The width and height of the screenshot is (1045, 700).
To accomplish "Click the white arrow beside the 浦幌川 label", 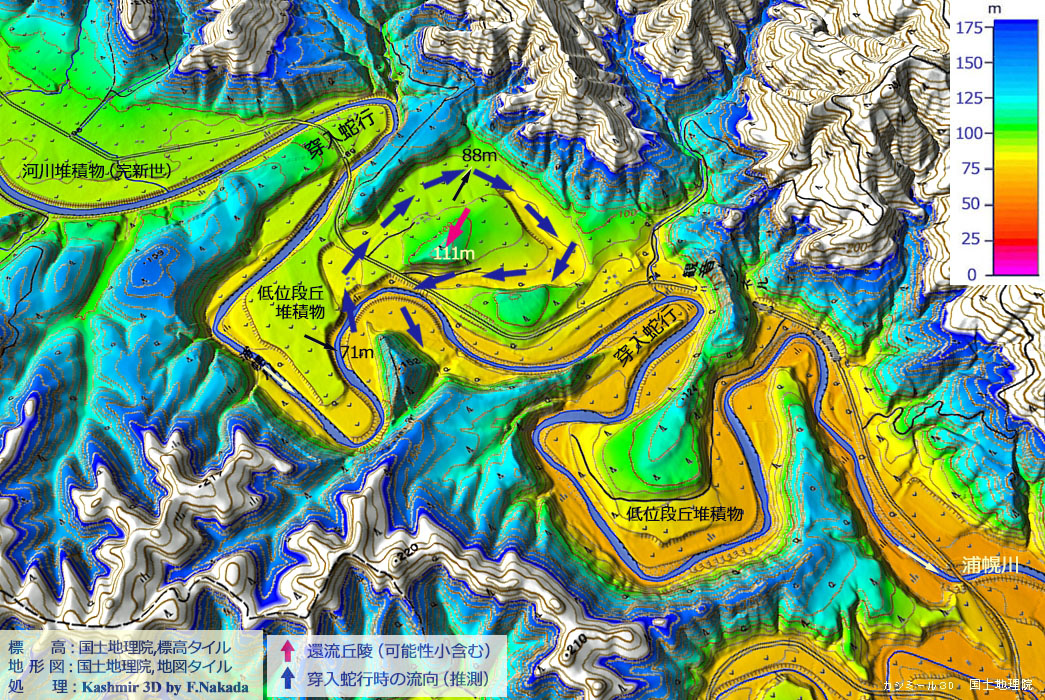I will (x=940, y=567).
